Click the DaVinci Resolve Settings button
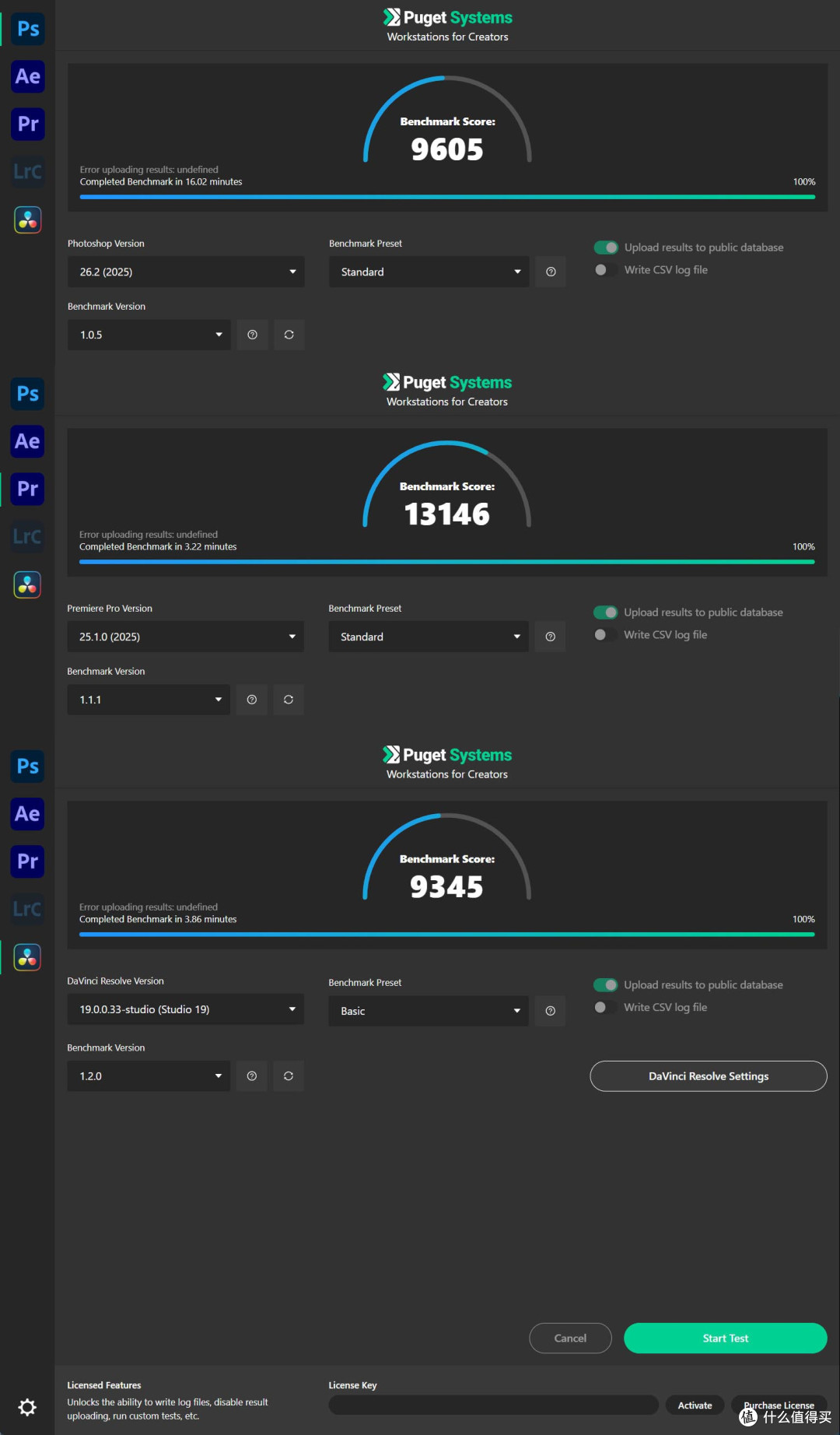The width and height of the screenshot is (840, 1435). 709,1076
